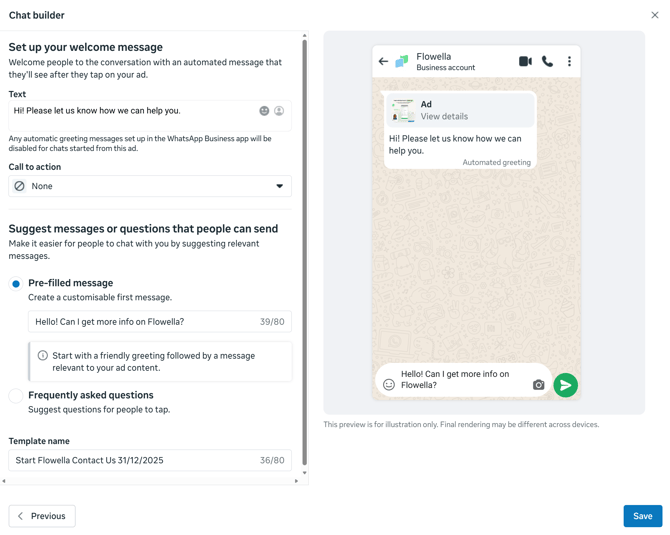
Task: Click the personalization icon in text field
Action: click(279, 111)
